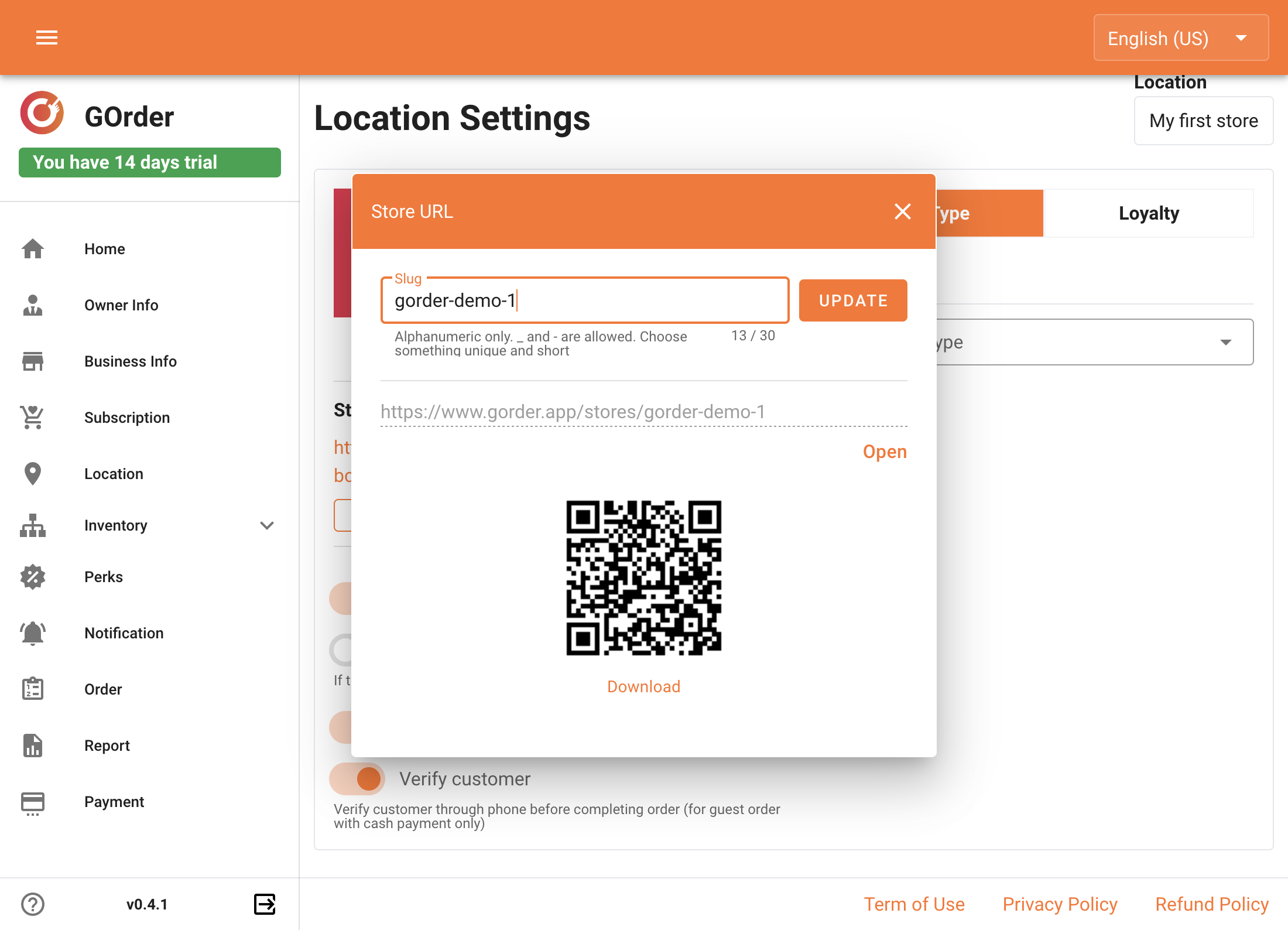Viewport: 1288px width, 930px height.
Task: Click the GOrder logo icon
Action: pos(42,113)
